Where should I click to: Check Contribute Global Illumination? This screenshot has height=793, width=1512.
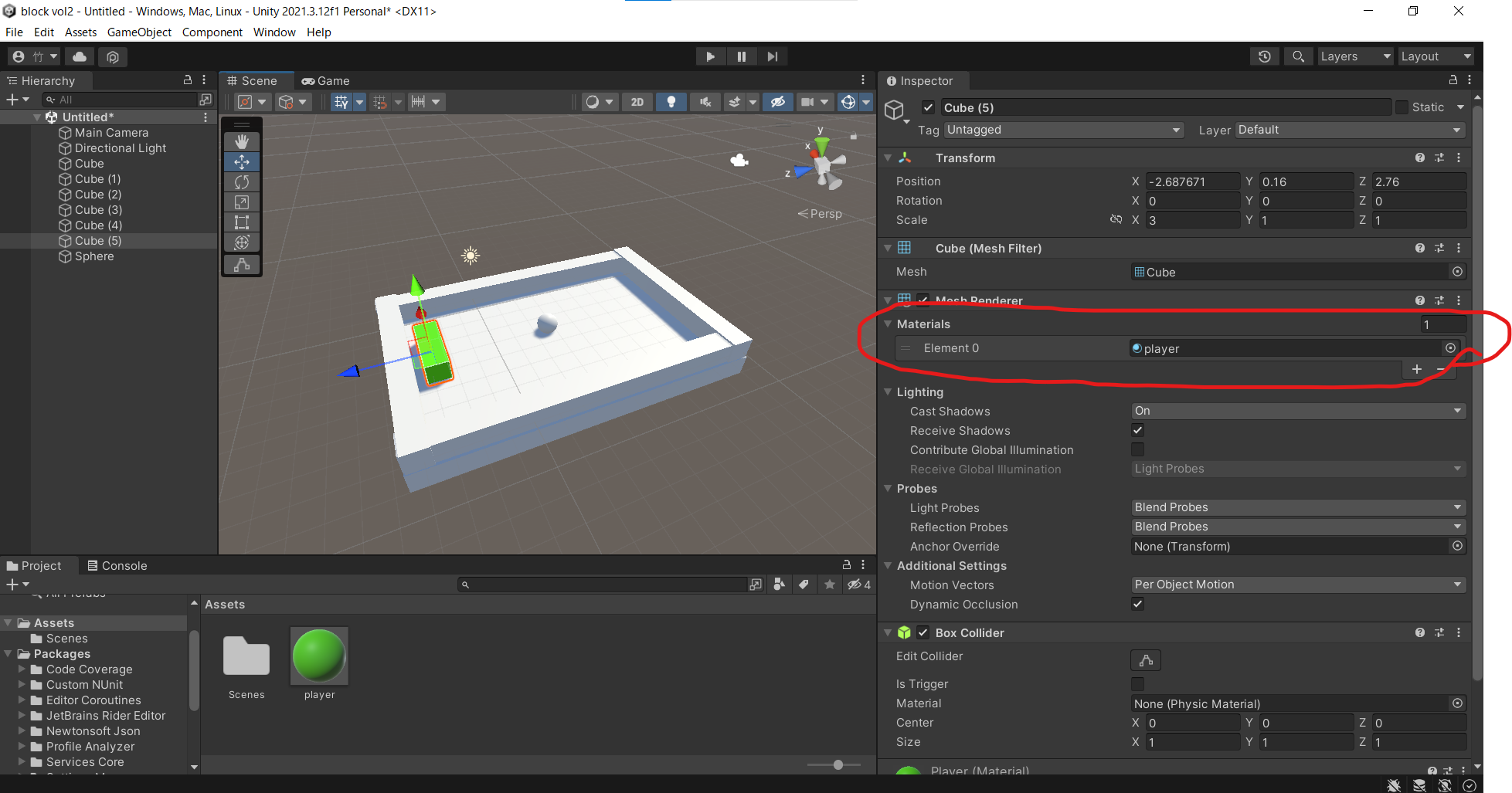point(1138,449)
